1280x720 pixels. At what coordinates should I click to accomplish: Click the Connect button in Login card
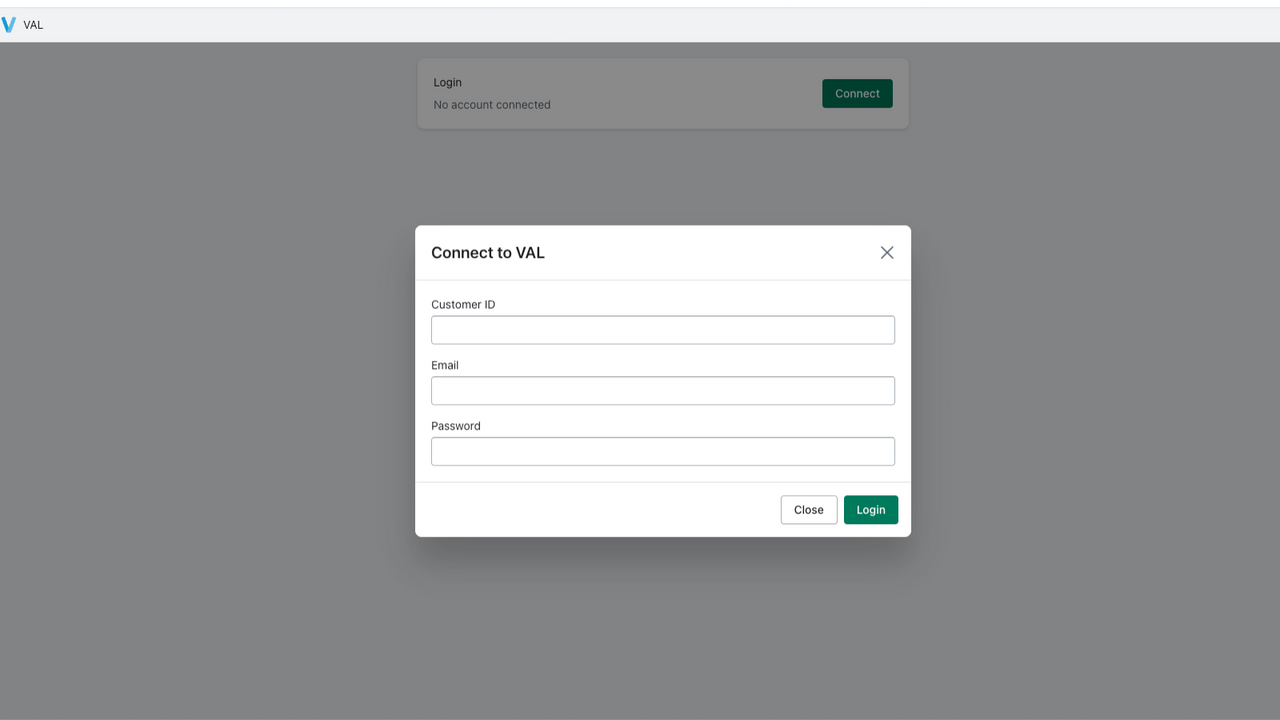[857, 94]
